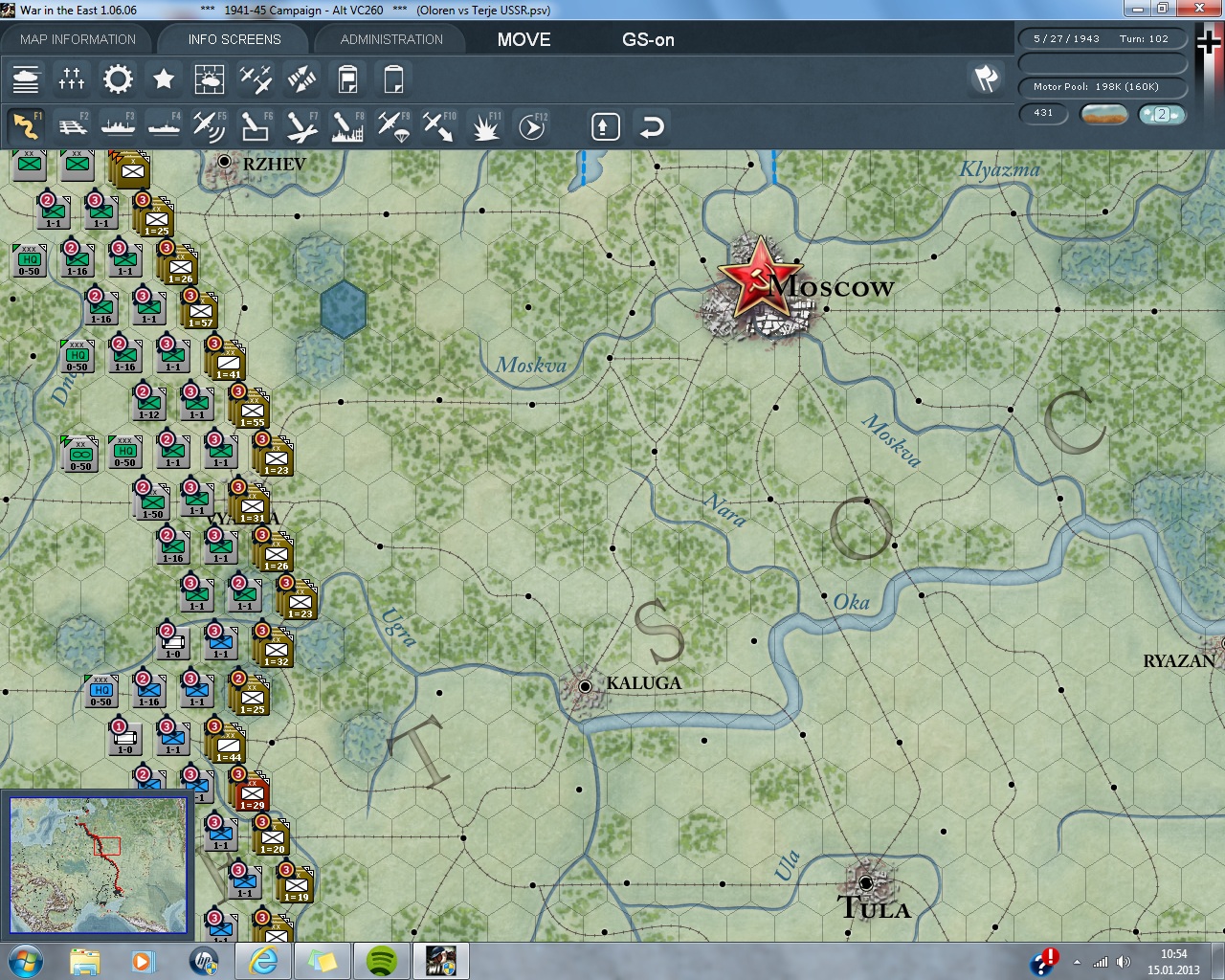Show the weather map icon screen
This screenshot has width=1225, height=980.
pyautogui.click(x=210, y=78)
